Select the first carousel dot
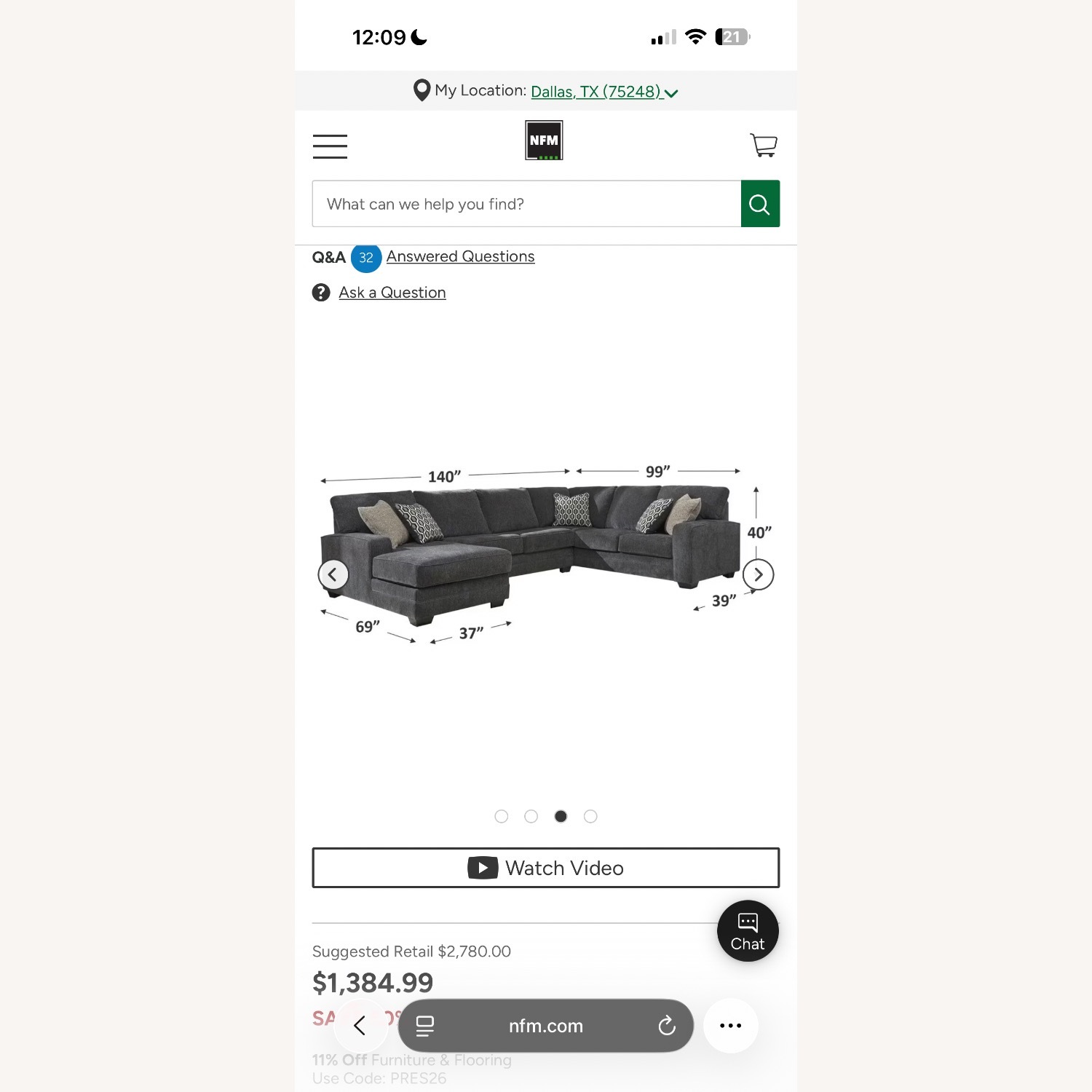The image size is (1092, 1092). click(x=501, y=816)
